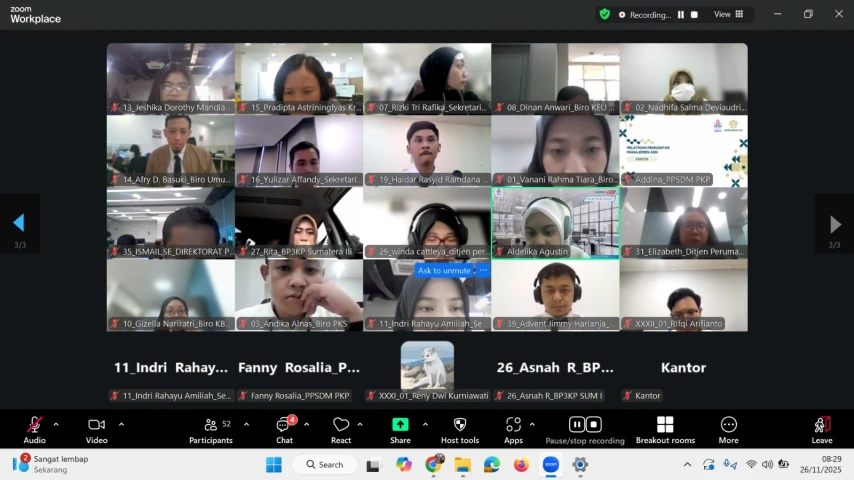The width and height of the screenshot is (854, 480).
Task: Select 10_Gizella Nariratri video tile
Action: coord(170,295)
